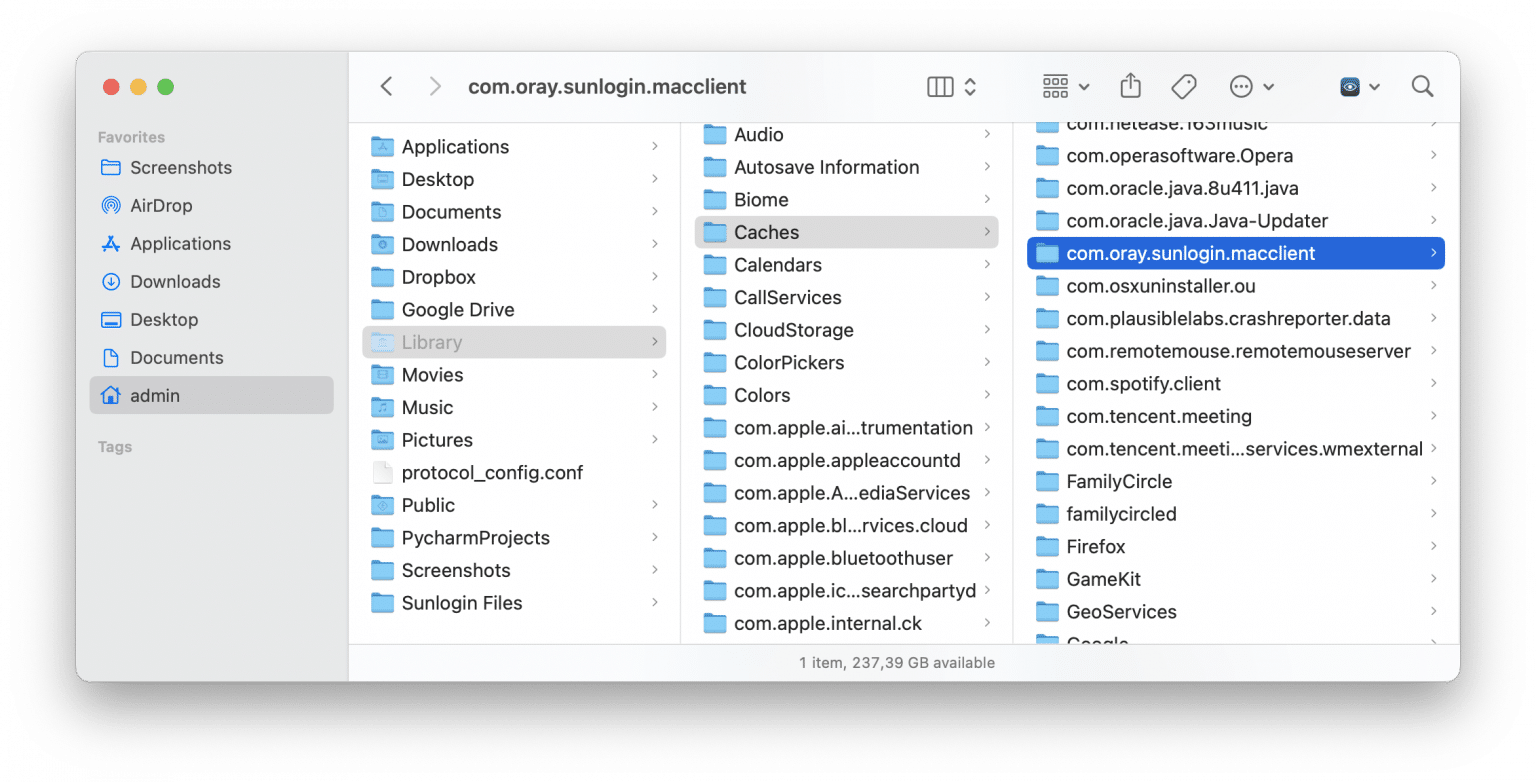1536x782 pixels.
Task: Expand the Caches folder column arrow
Action: [x=986, y=232]
